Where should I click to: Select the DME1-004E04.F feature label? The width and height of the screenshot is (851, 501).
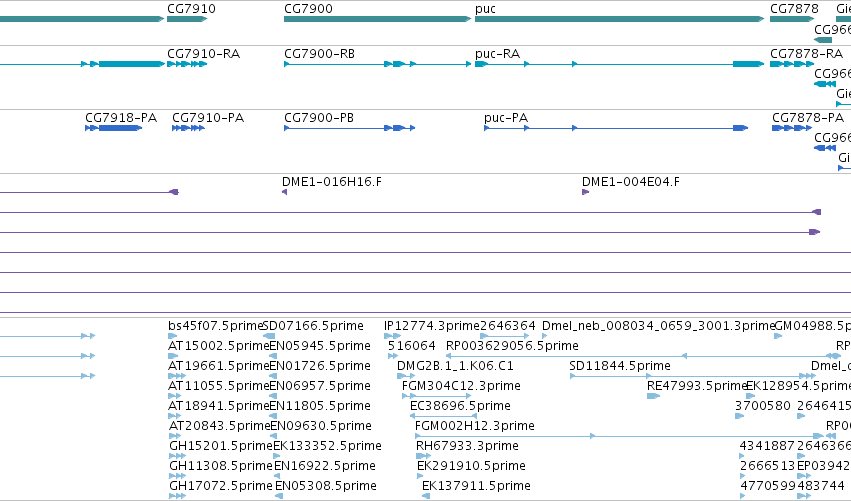point(631,182)
